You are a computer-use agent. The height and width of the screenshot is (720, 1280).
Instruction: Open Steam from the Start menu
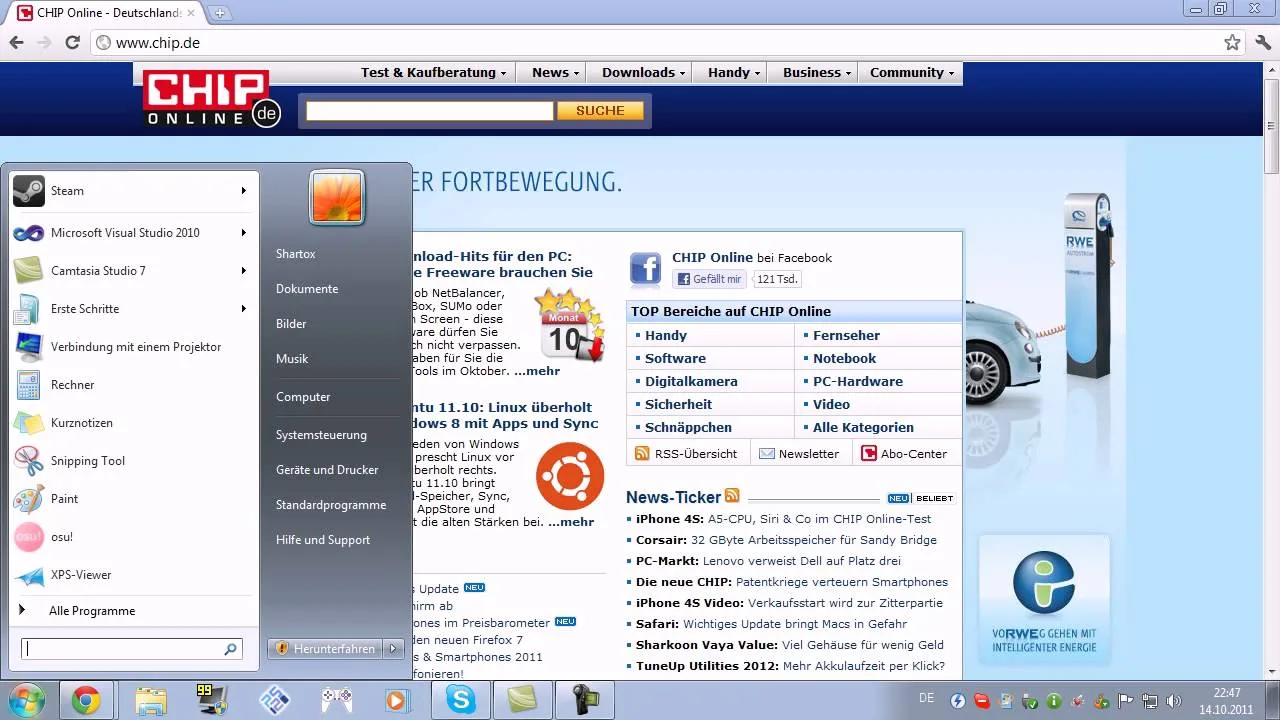(132, 191)
